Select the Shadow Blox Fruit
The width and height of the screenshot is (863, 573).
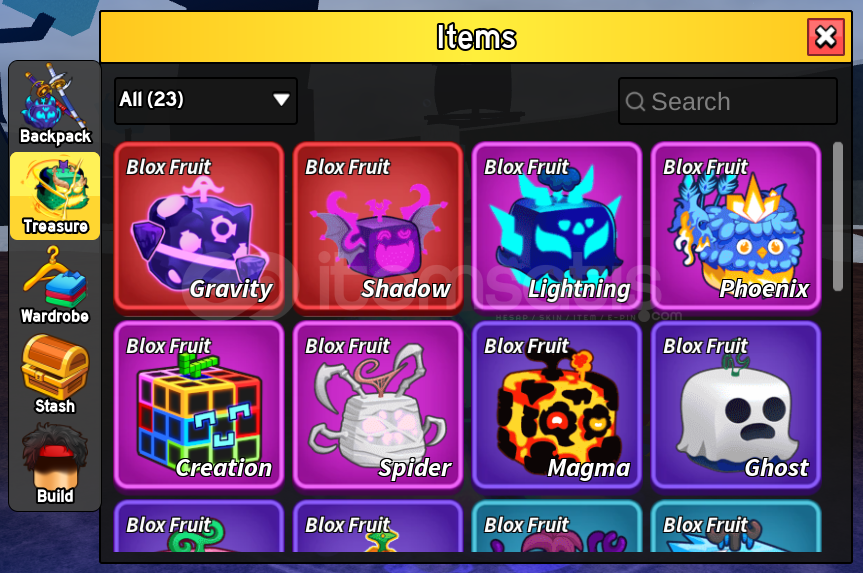378,226
